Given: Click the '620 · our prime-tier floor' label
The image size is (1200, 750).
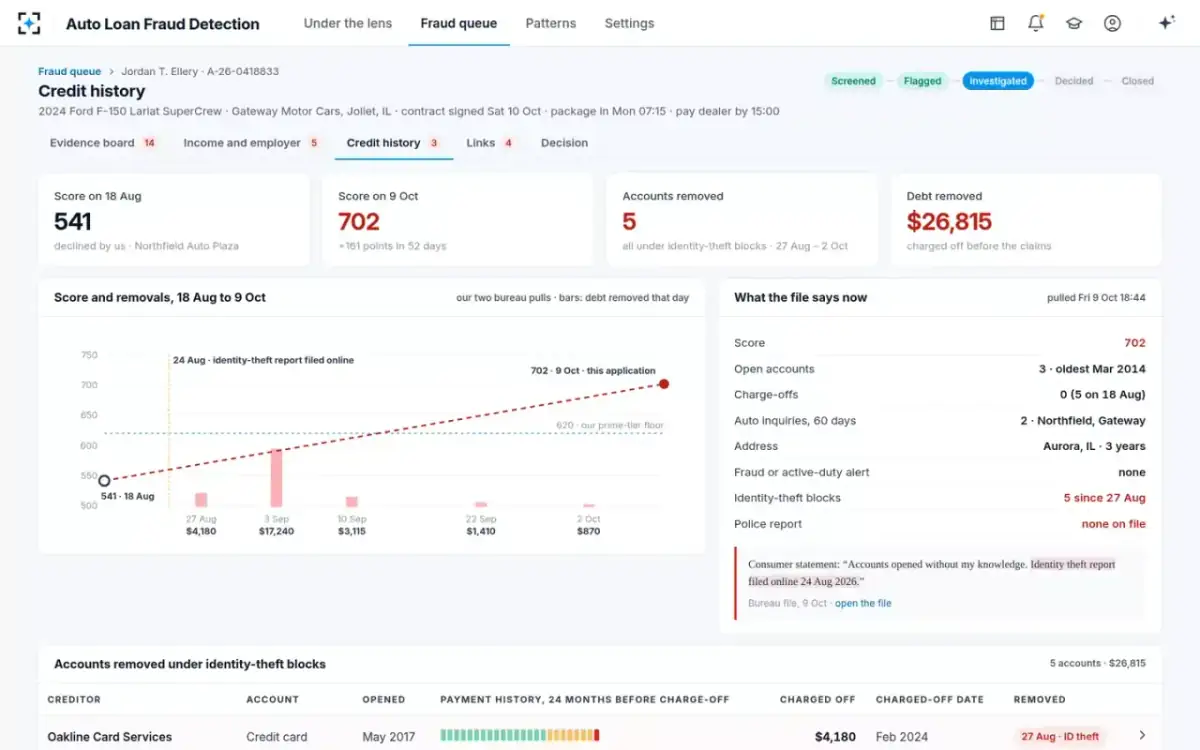Looking at the screenshot, I should tap(610, 425).
